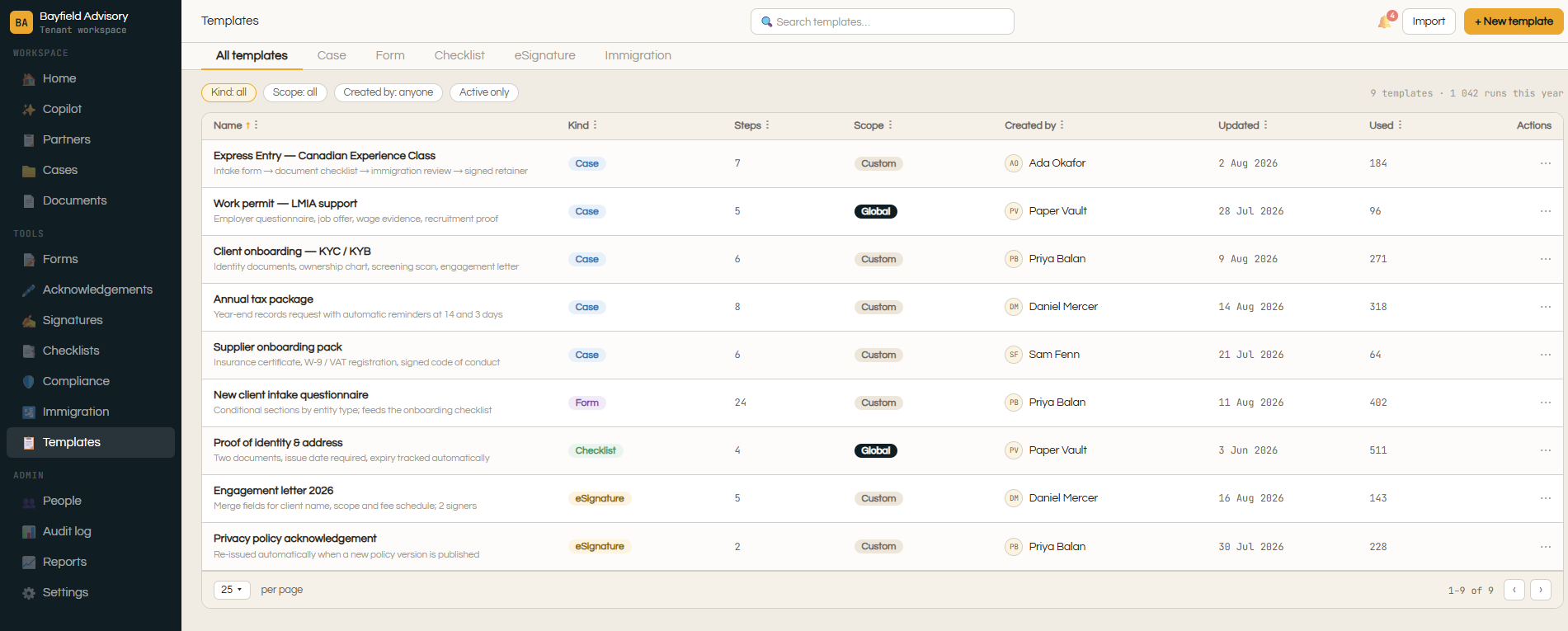Open Copilot sparkle icon in sidebar
The width and height of the screenshot is (1568, 631).
(29, 110)
